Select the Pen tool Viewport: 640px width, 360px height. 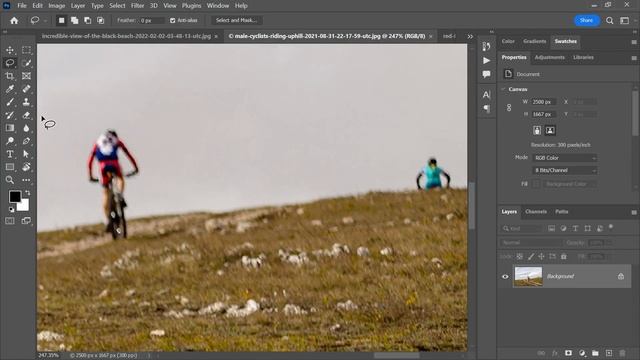click(x=26, y=141)
